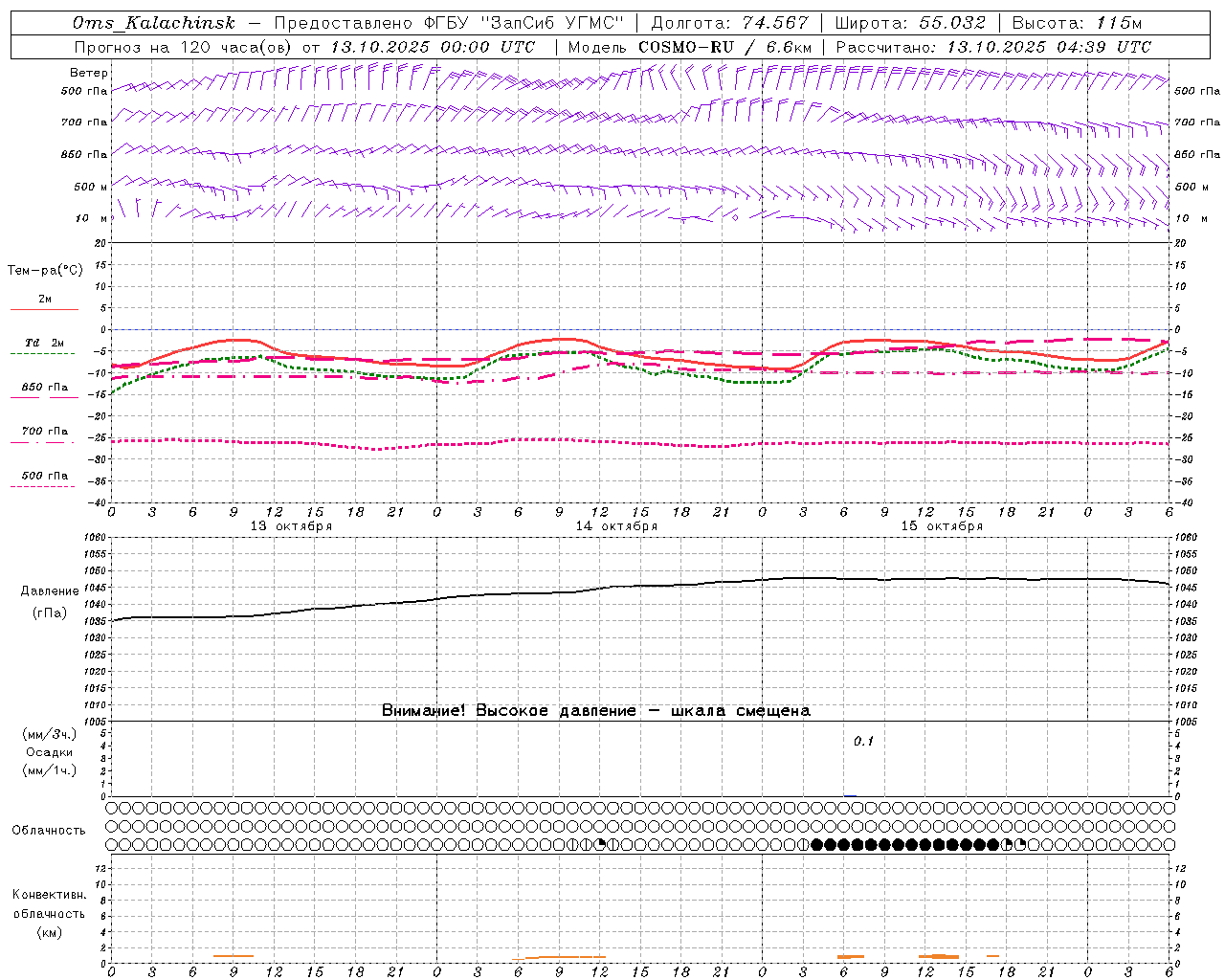Click the station name Oms_Kalachinsk
The width and height of the screenshot is (1225, 980).
153,23
